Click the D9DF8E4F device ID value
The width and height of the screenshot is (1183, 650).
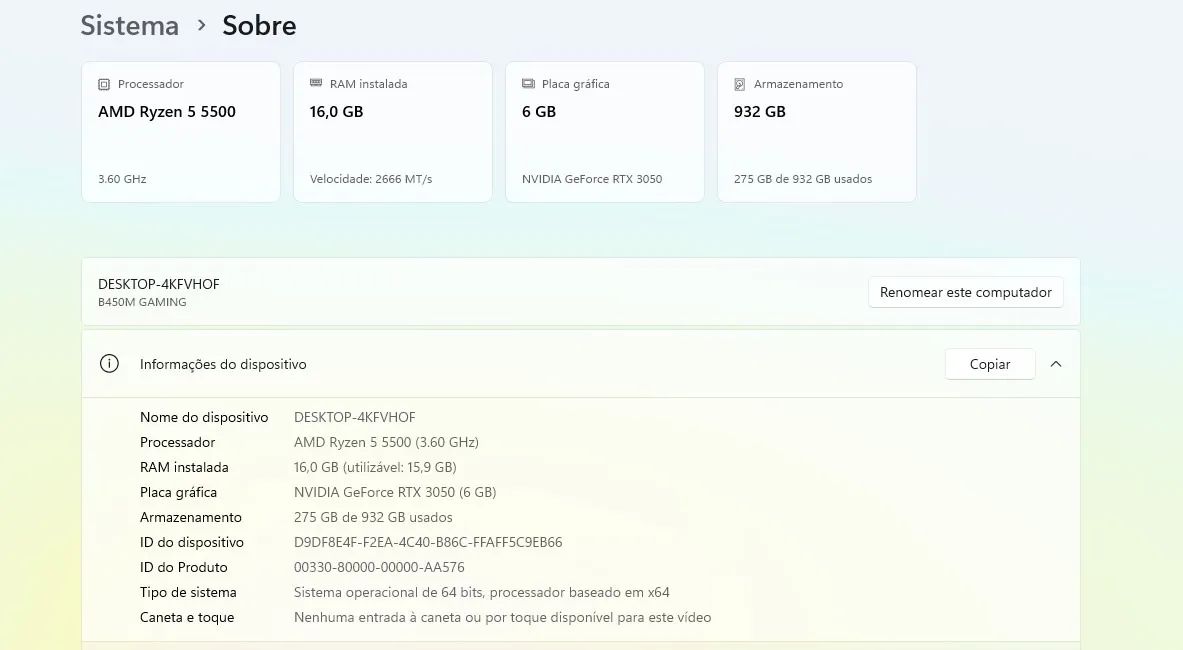(x=428, y=542)
